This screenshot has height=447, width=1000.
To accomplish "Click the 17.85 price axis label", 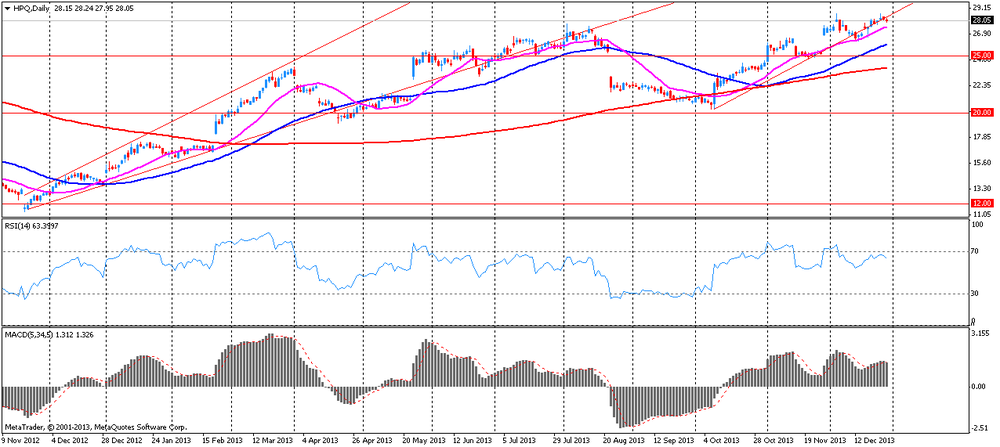I will (x=980, y=137).
